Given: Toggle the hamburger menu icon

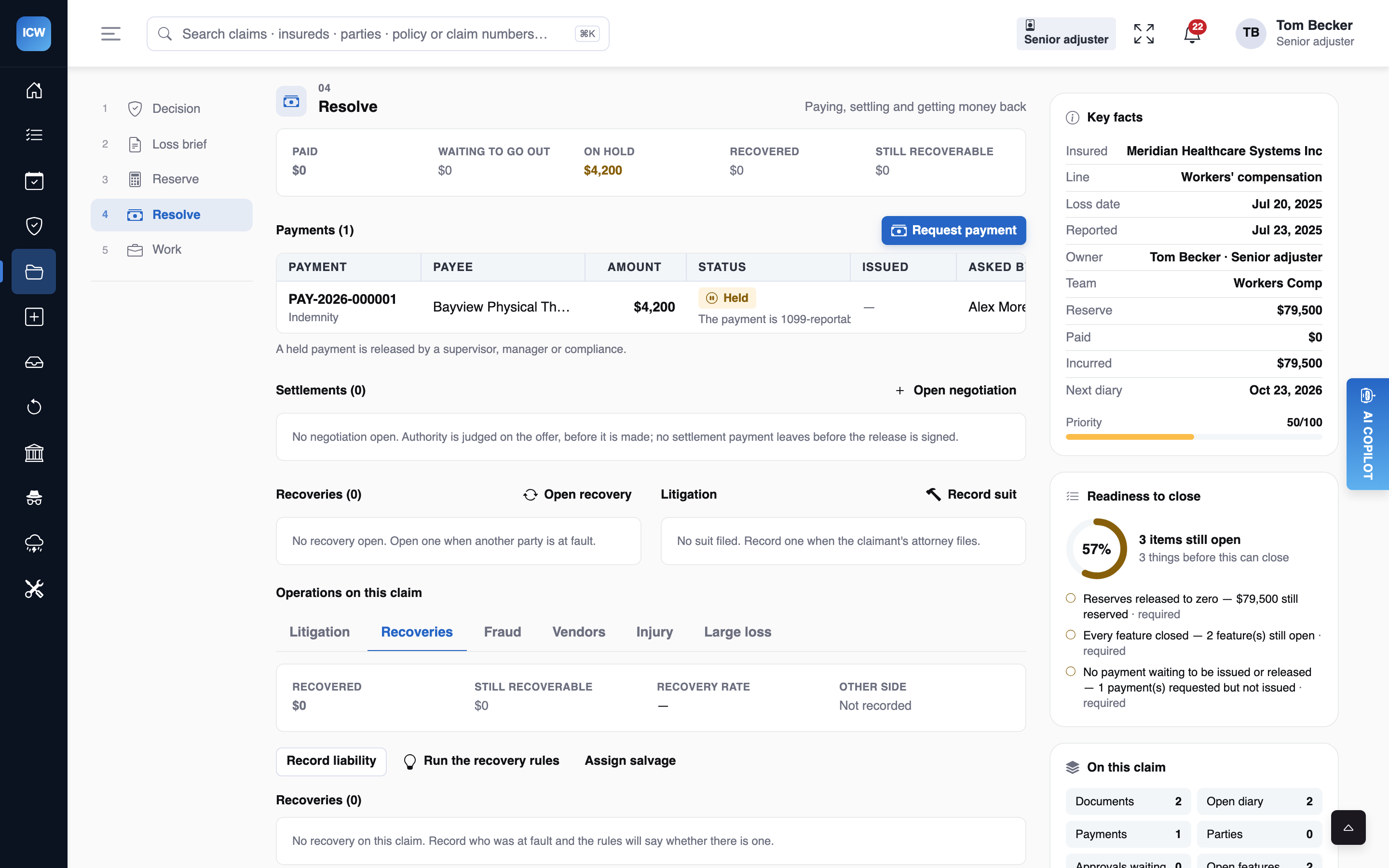Looking at the screenshot, I should click(x=111, y=34).
